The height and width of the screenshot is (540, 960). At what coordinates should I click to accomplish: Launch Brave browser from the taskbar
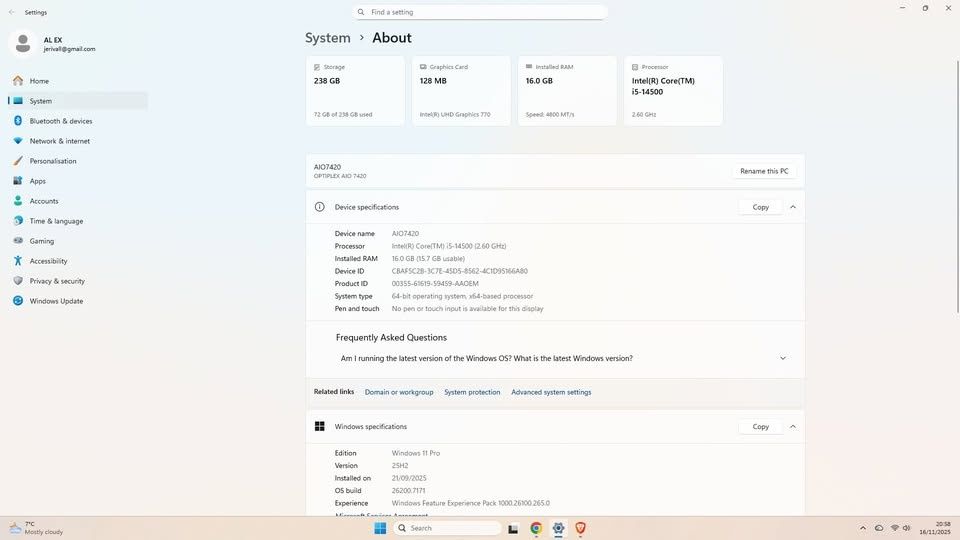click(x=580, y=528)
